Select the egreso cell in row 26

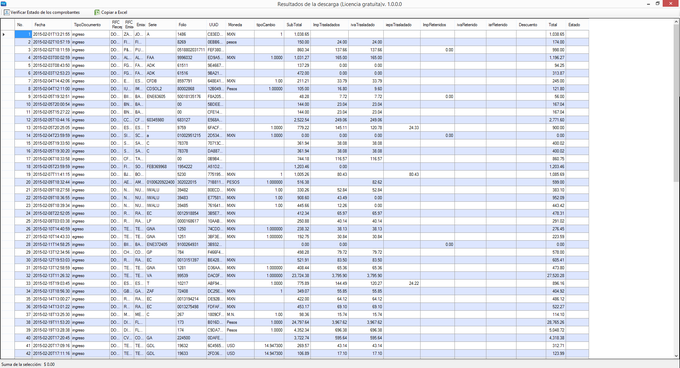tap(90, 229)
